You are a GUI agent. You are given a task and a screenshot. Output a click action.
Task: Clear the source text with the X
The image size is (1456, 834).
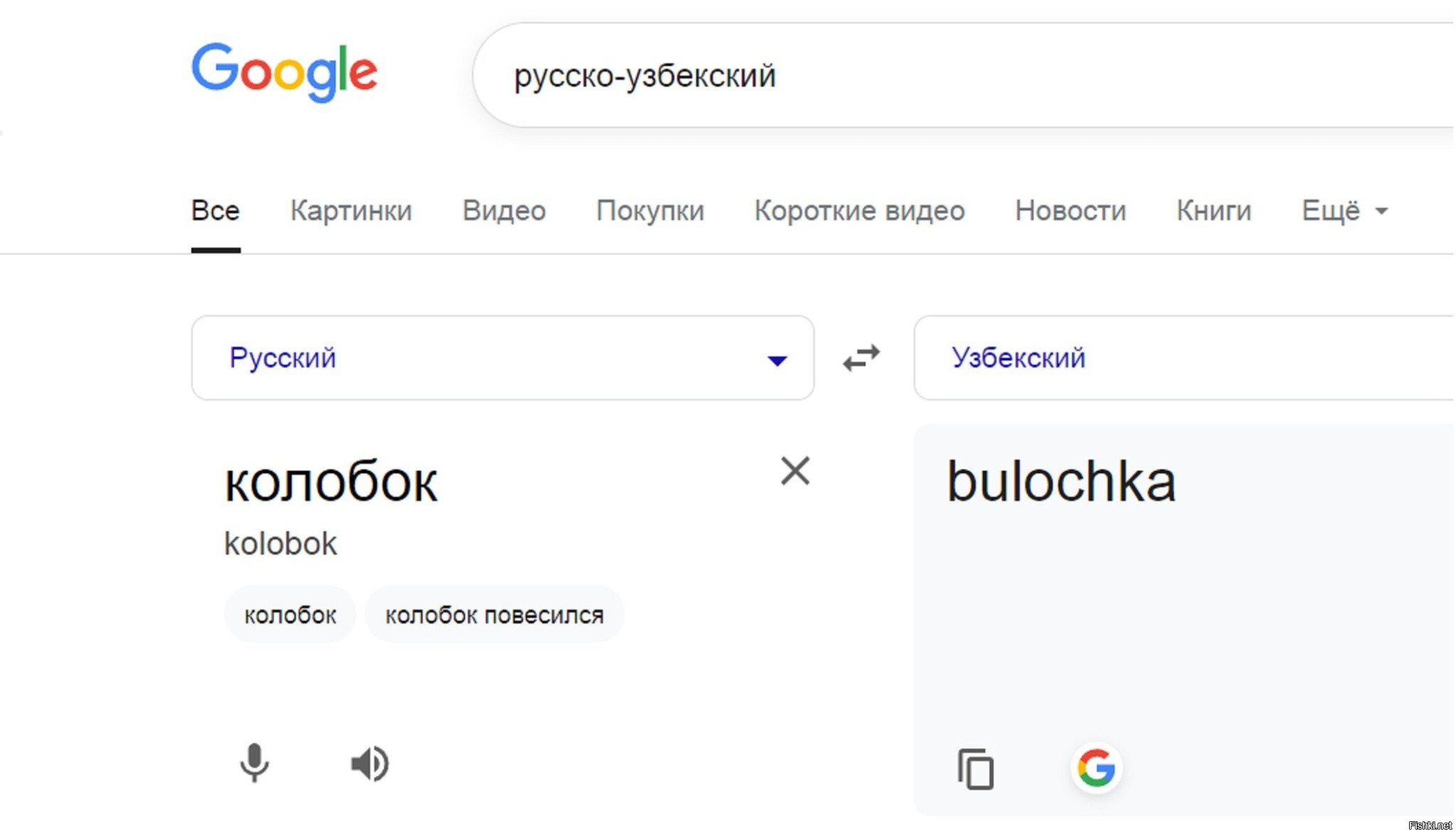[795, 471]
